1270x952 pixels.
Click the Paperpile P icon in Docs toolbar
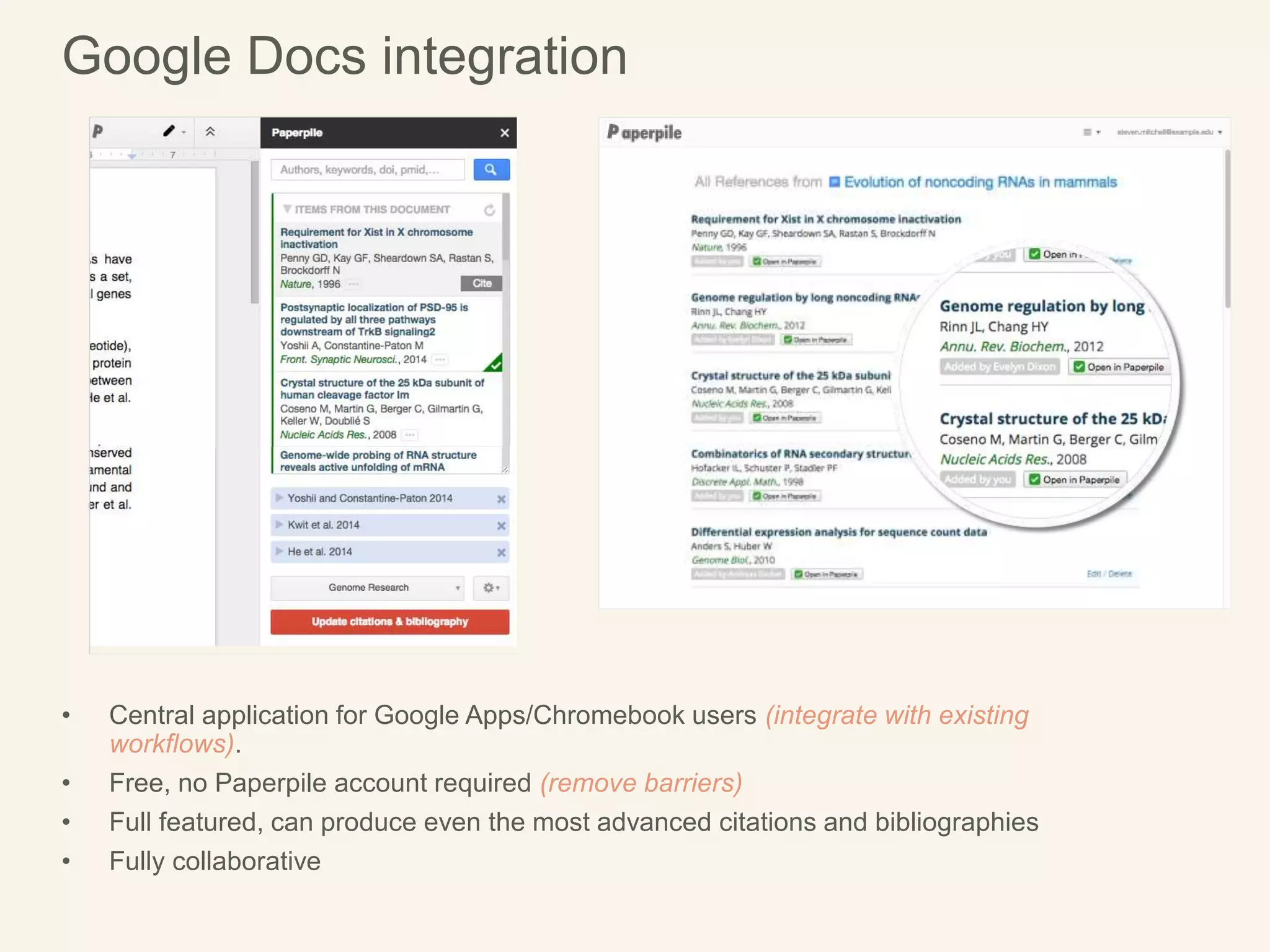(97, 131)
